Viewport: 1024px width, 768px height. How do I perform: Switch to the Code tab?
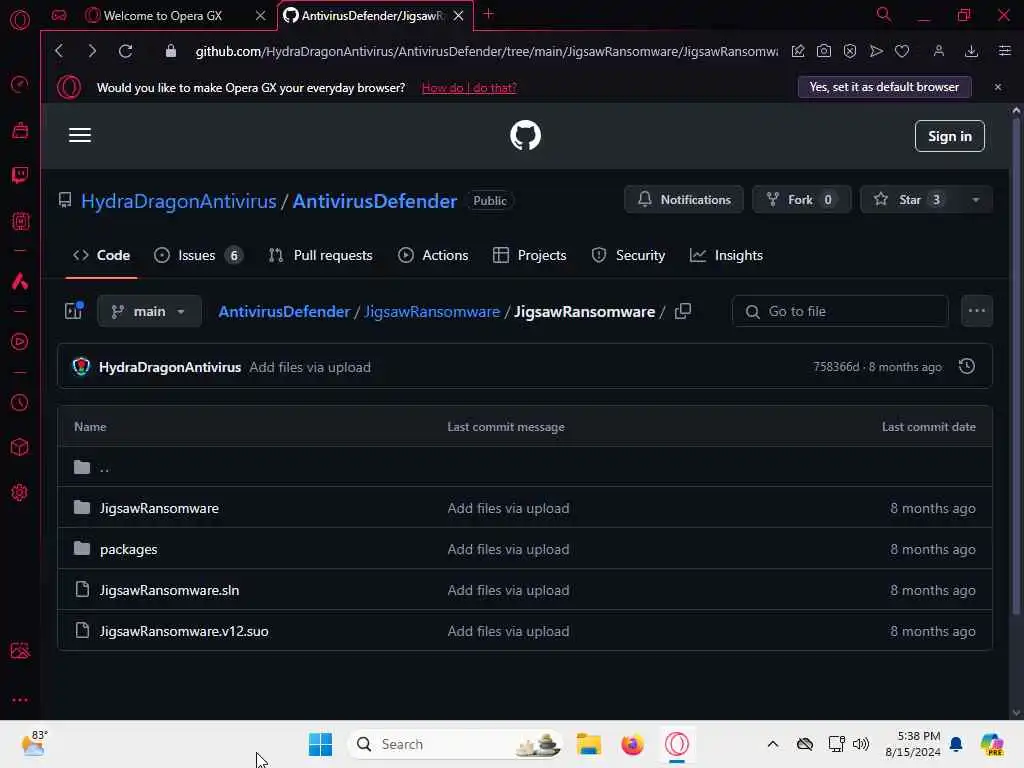coord(101,255)
